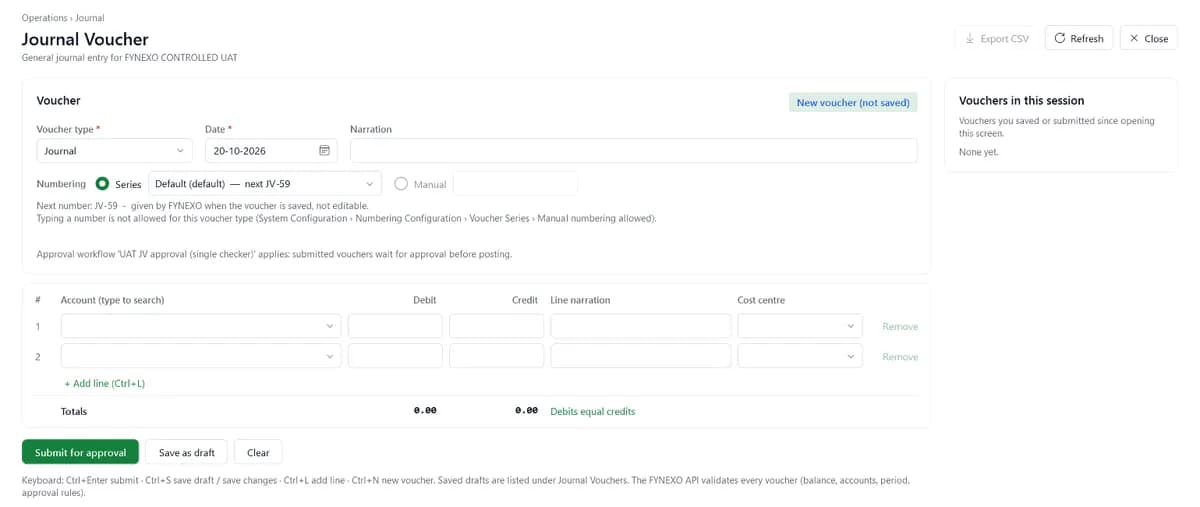Click the Journal breadcrumb item
The height and width of the screenshot is (507, 1200).
(x=90, y=18)
